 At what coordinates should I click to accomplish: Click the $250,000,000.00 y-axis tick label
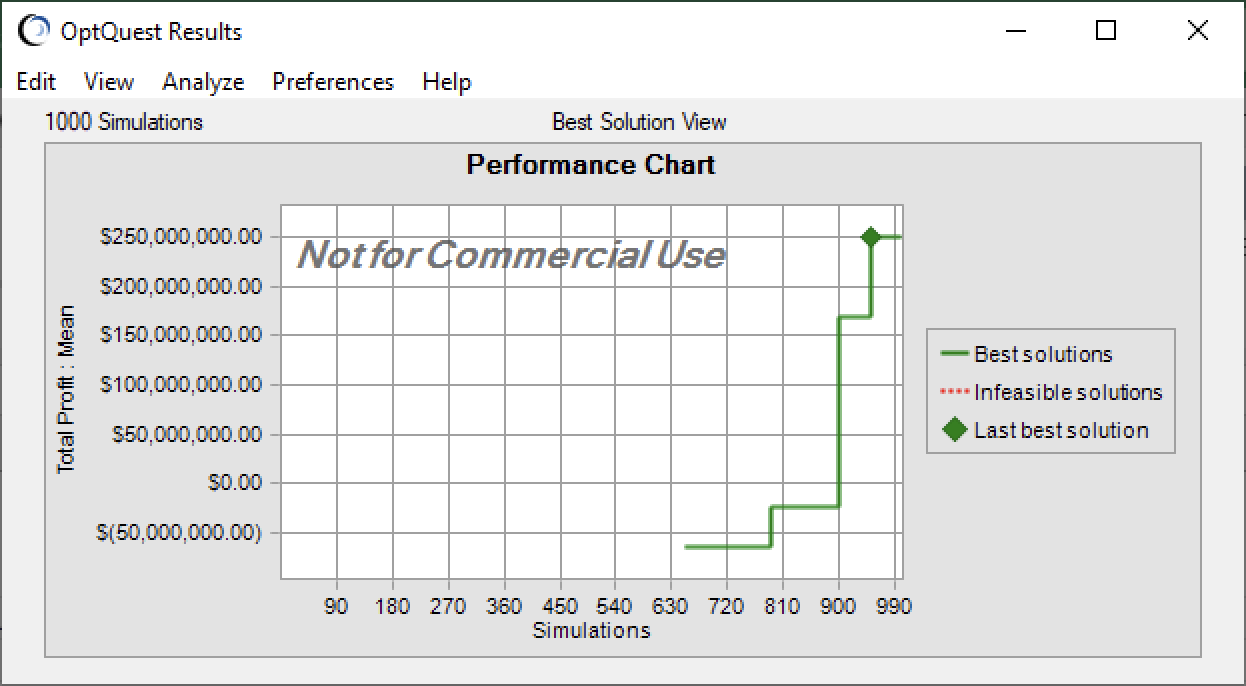[x=181, y=237]
